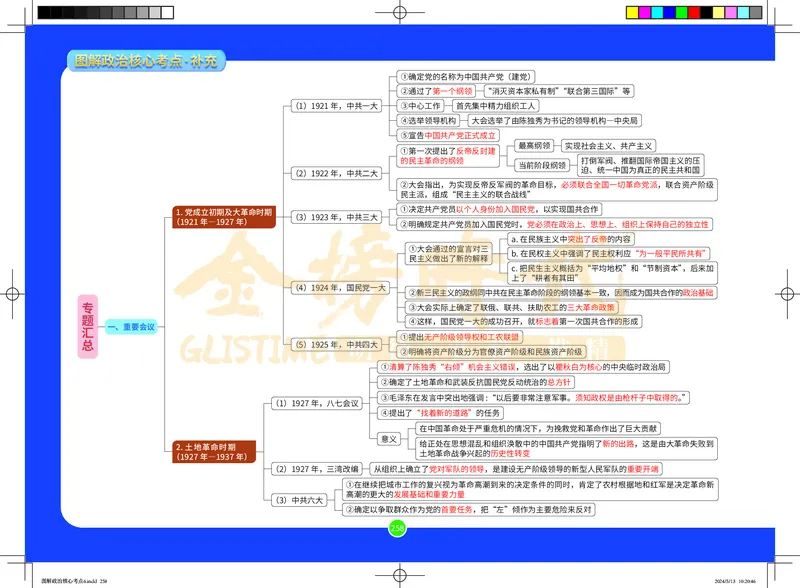
Task: Click the yellow 意义 label box under 八七会议
Action: [390, 440]
